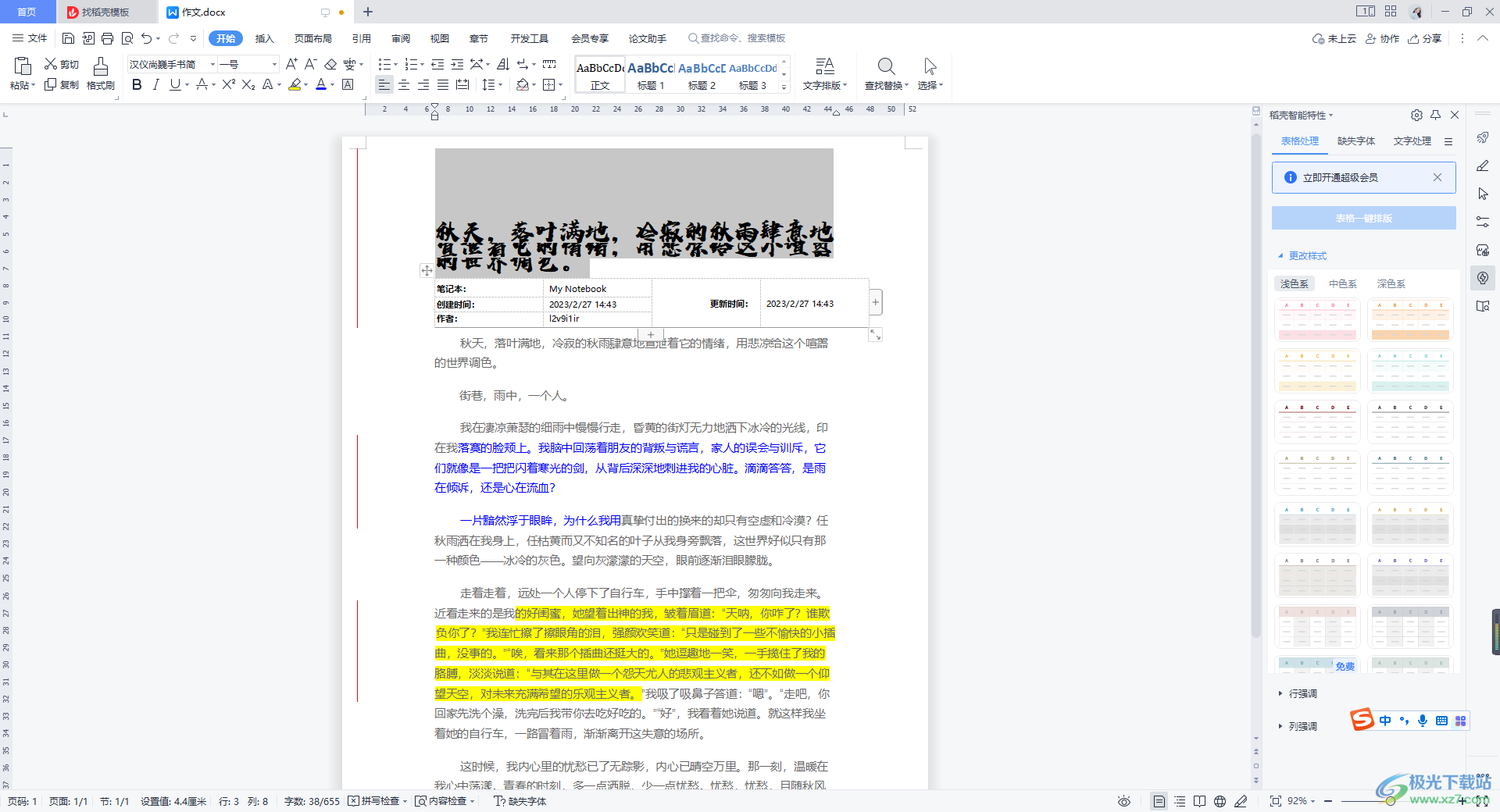Viewport: 1500px width, 812px height.
Task: Click the subscript X₂ icon
Action: (x=248, y=84)
